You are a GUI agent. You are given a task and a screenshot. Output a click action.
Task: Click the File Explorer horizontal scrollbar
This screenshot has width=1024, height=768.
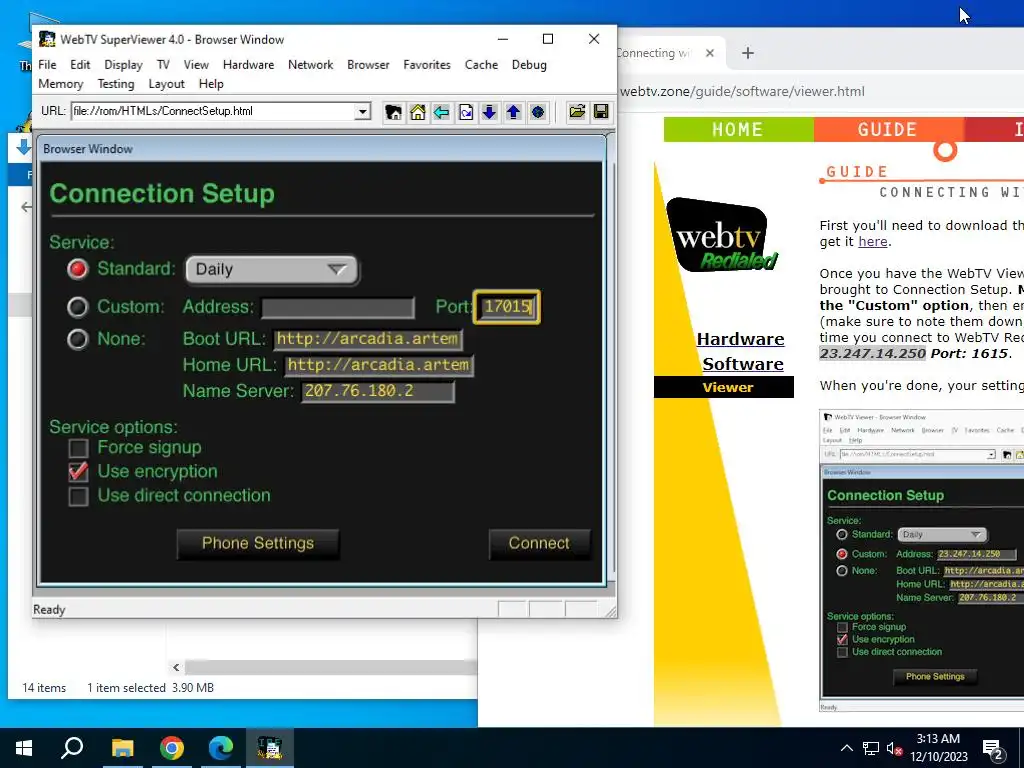(330, 667)
